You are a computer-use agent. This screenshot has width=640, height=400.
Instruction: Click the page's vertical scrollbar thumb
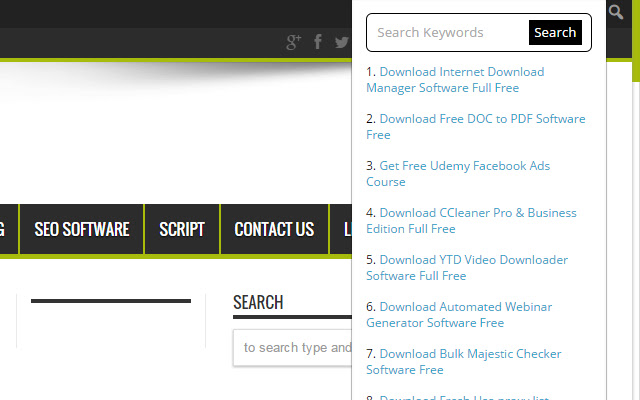pyautogui.click(x=636, y=41)
